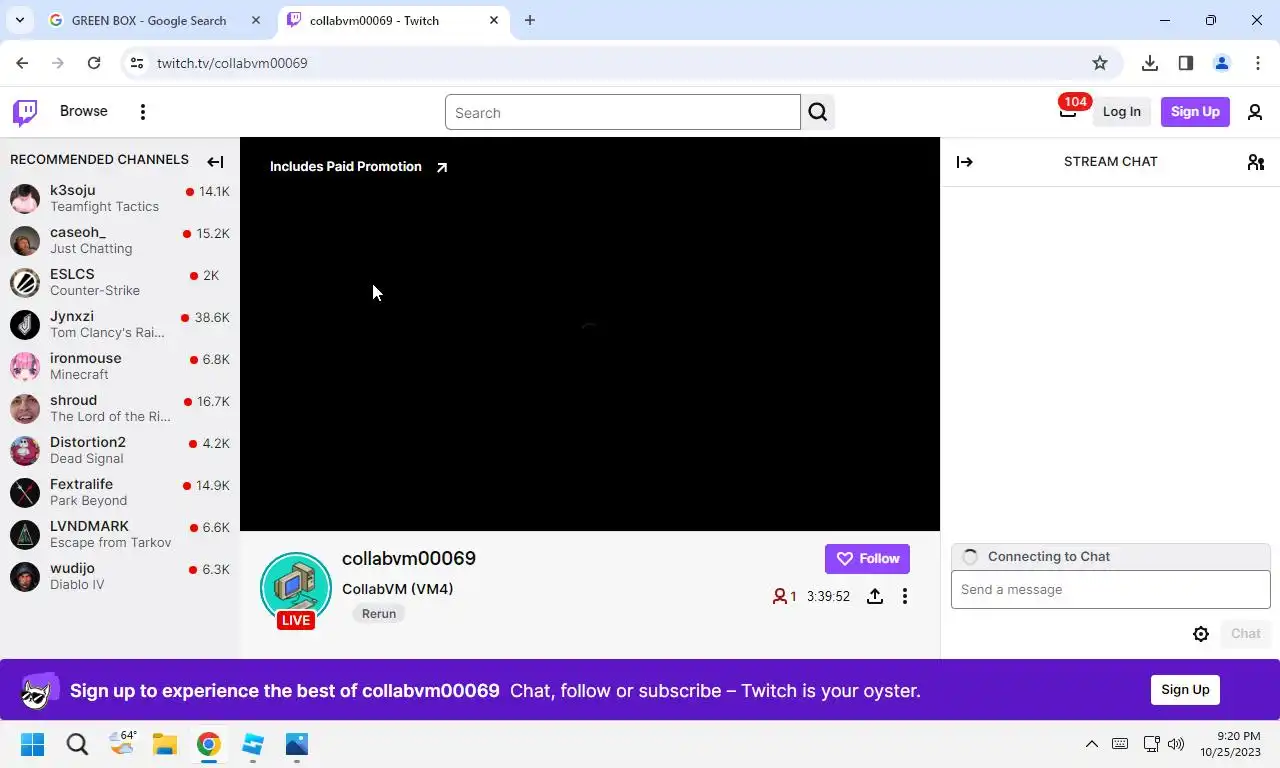The image size is (1280, 768).
Task: Go back in browser history
Action: coord(22,63)
